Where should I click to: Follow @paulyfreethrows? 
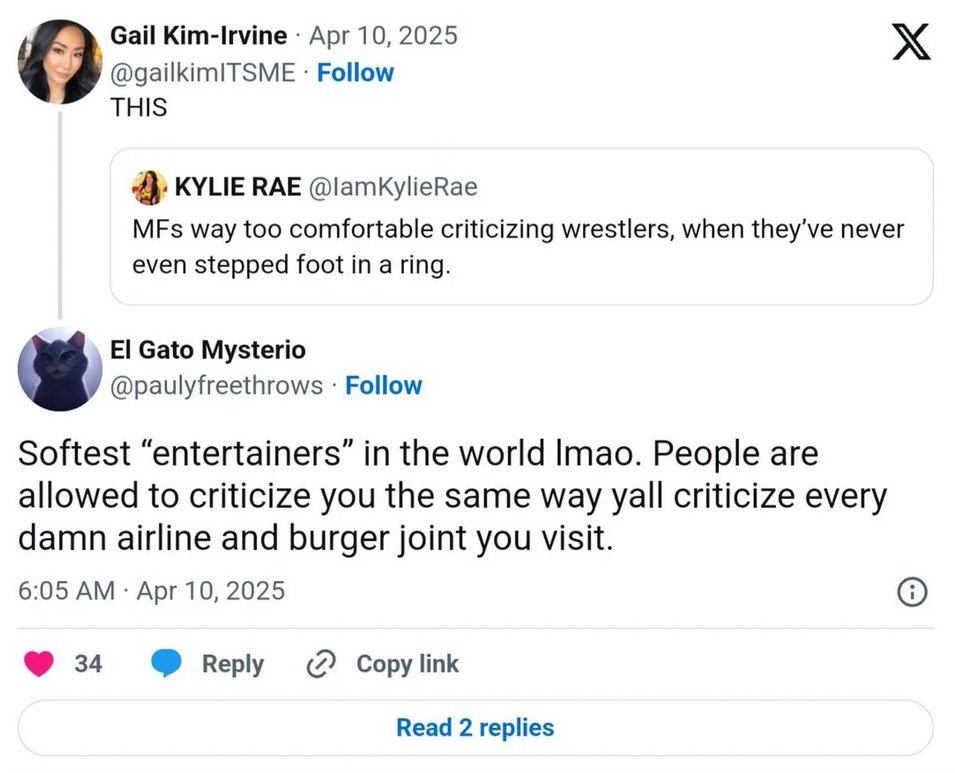click(x=383, y=385)
